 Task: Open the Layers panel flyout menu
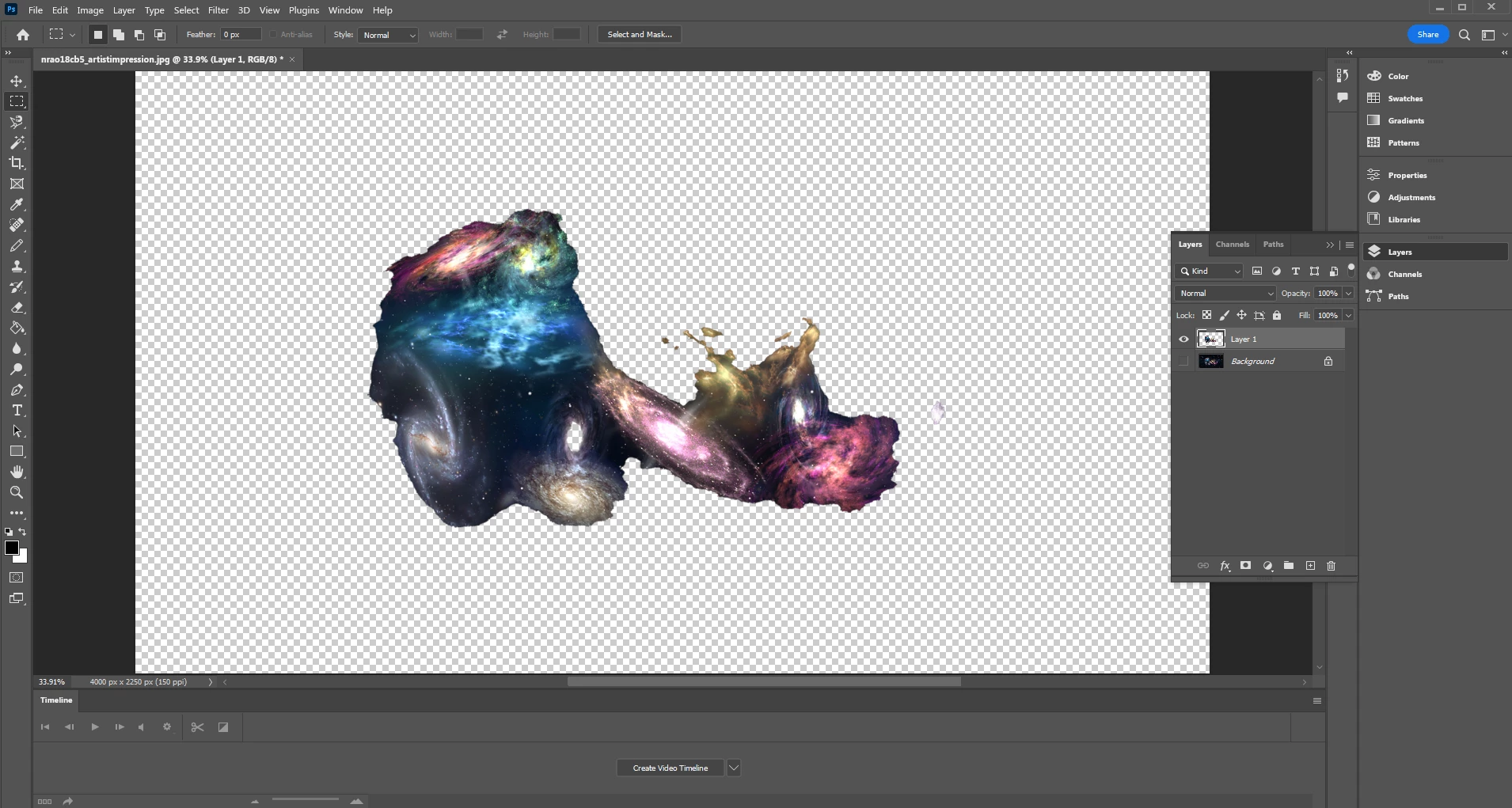click(1350, 245)
